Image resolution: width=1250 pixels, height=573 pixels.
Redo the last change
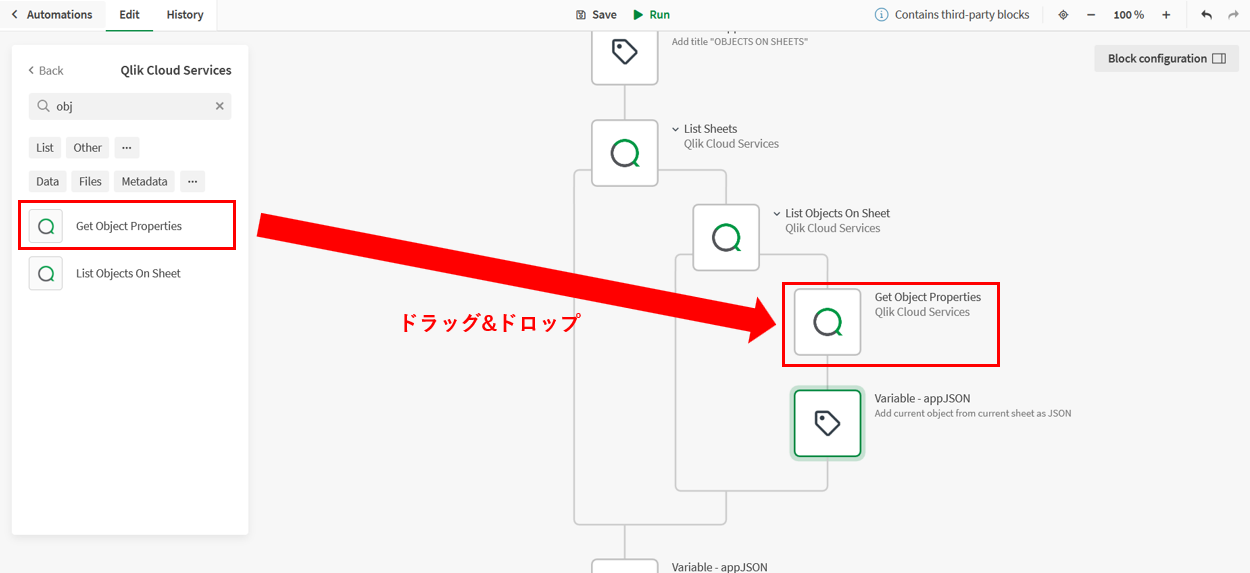click(x=1234, y=15)
